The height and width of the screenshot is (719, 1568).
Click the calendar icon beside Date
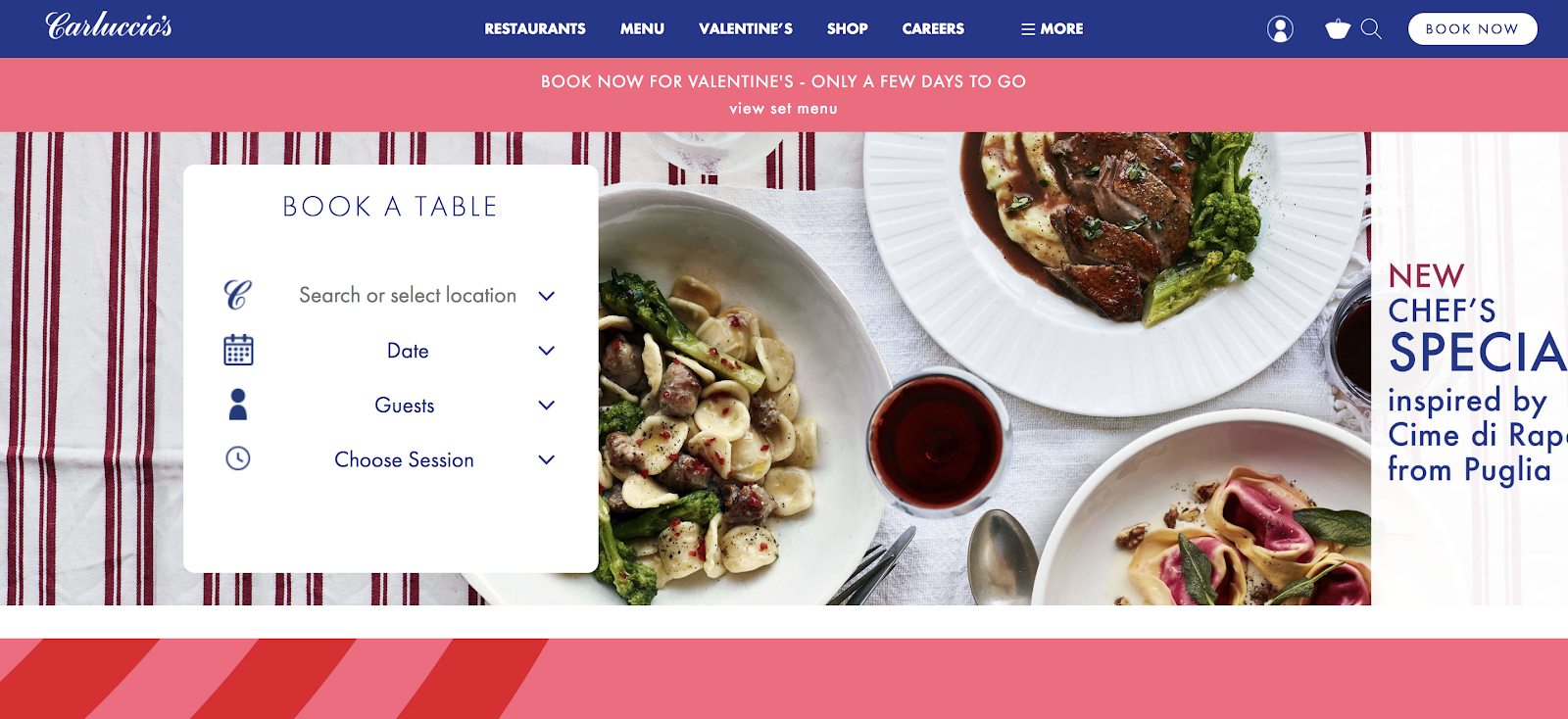(x=238, y=350)
